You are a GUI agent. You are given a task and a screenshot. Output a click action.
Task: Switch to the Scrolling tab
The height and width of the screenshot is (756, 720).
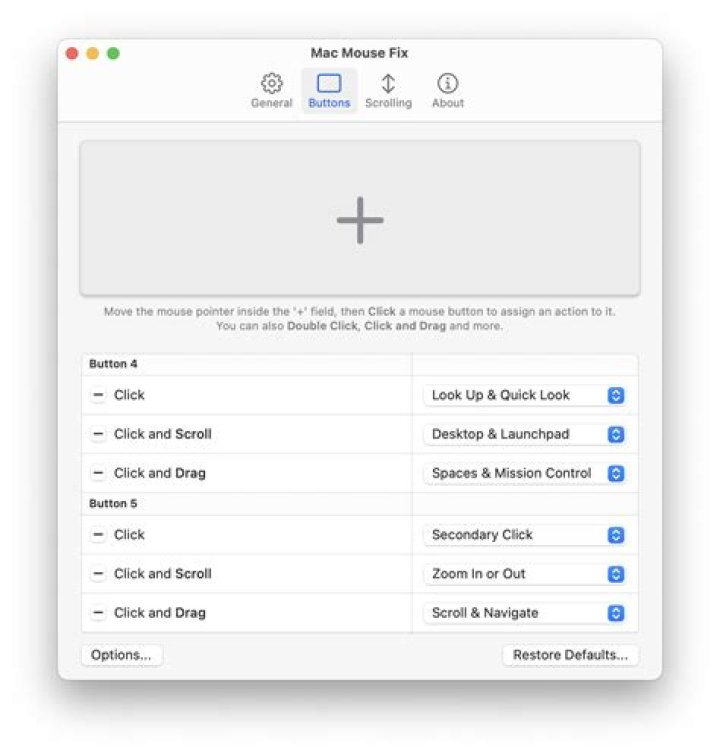pyautogui.click(x=388, y=91)
